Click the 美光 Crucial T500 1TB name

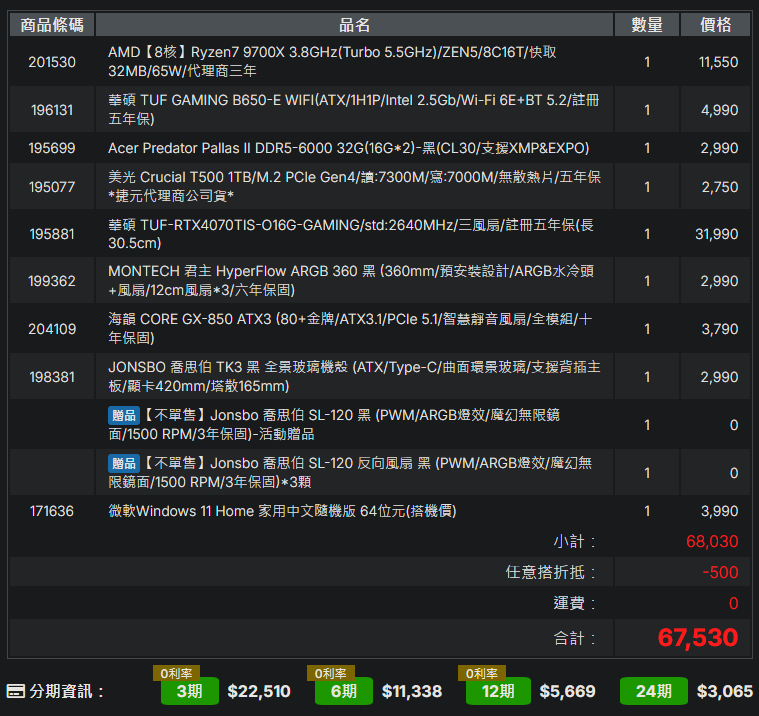coord(354,186)
